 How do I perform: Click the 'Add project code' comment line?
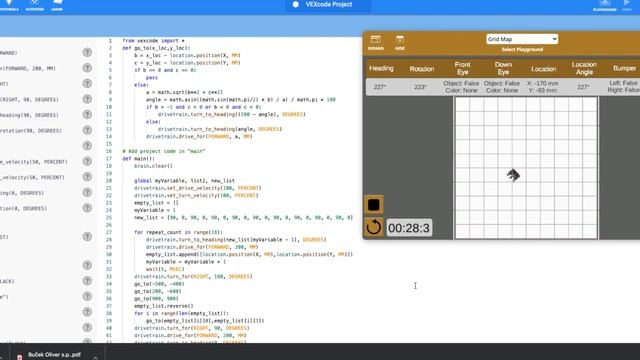click(x=164, y=151)
